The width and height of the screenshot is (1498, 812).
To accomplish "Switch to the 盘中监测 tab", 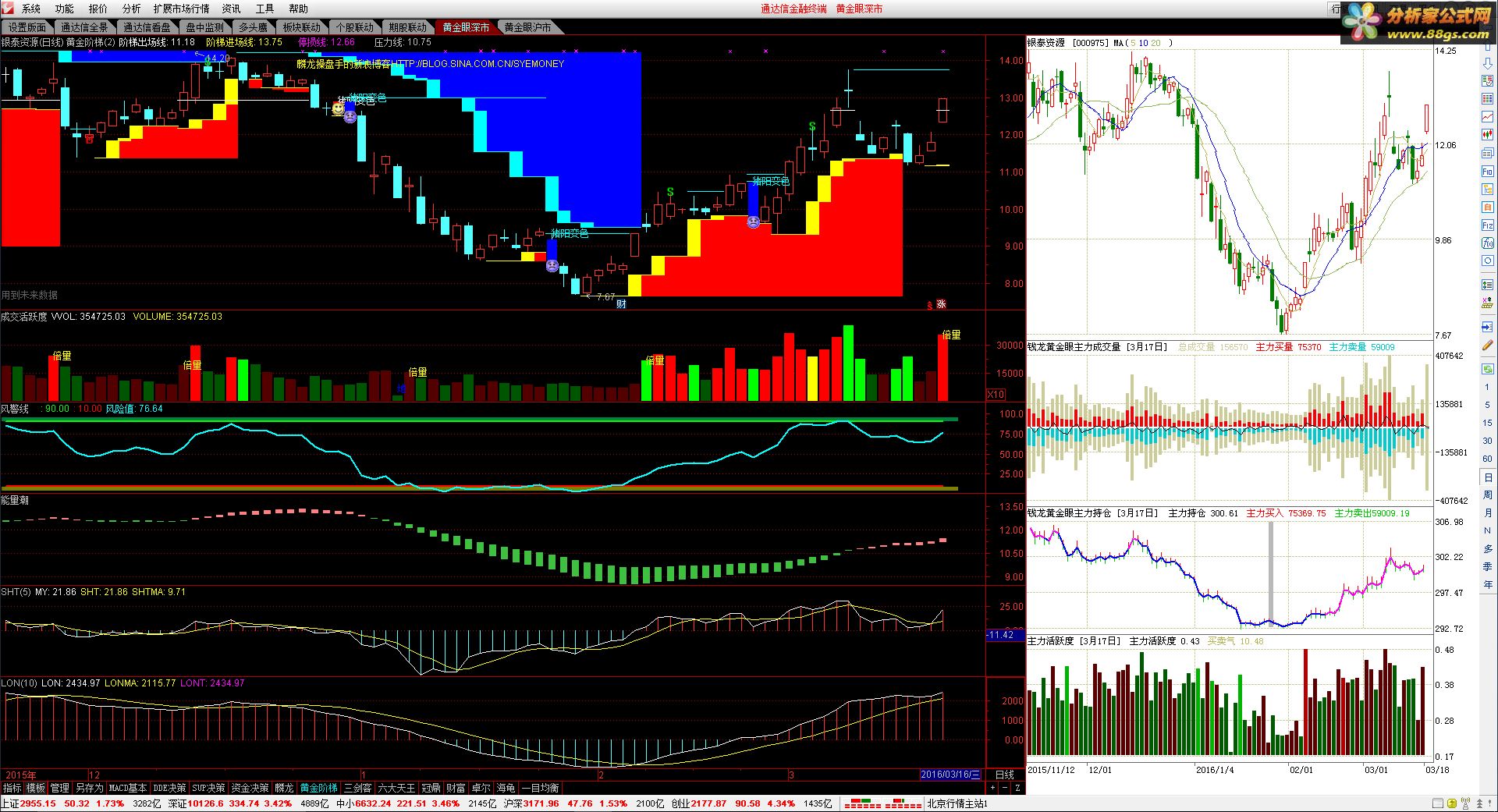I will (205, 27).
